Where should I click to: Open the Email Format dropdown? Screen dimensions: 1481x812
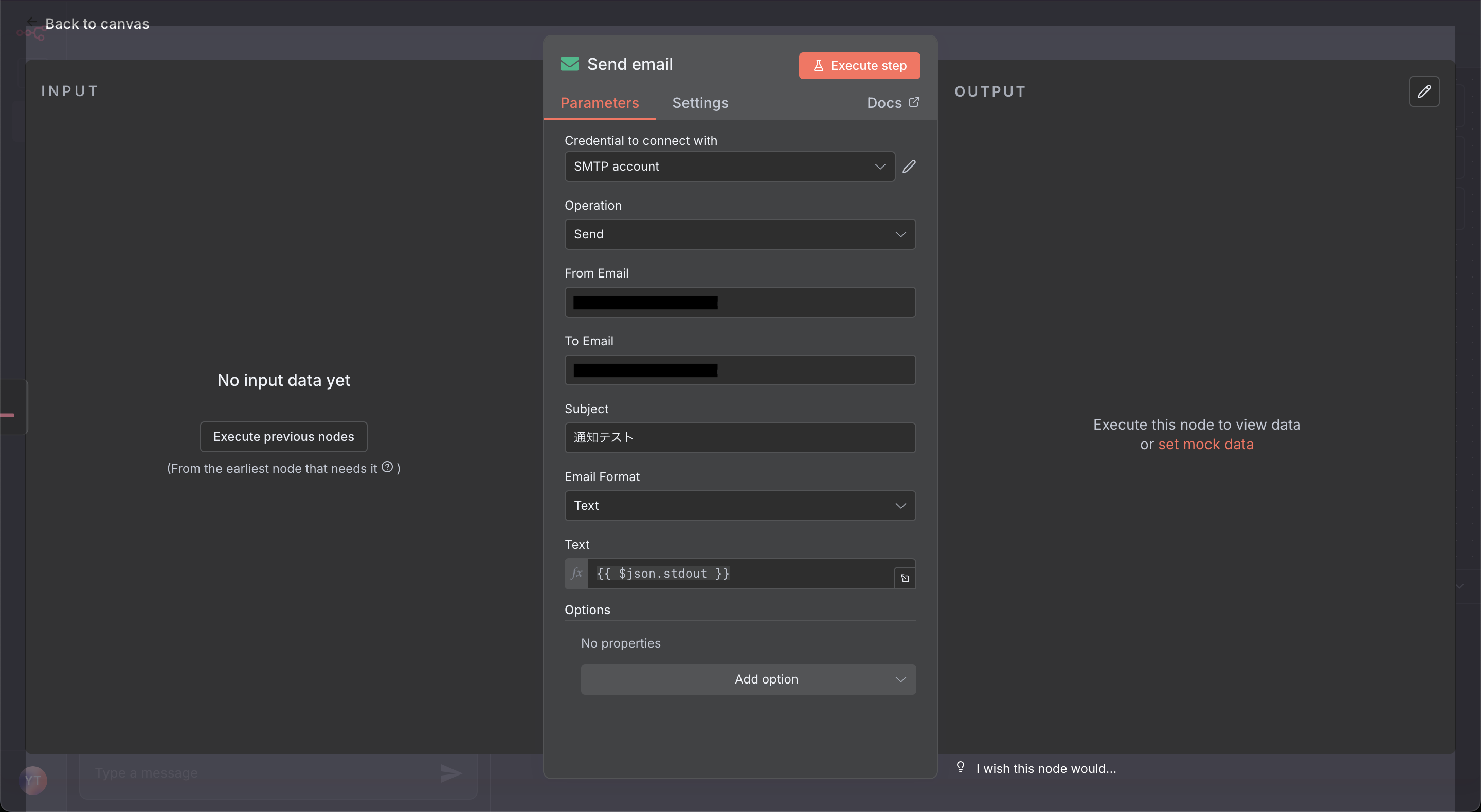tap(739, 506)
